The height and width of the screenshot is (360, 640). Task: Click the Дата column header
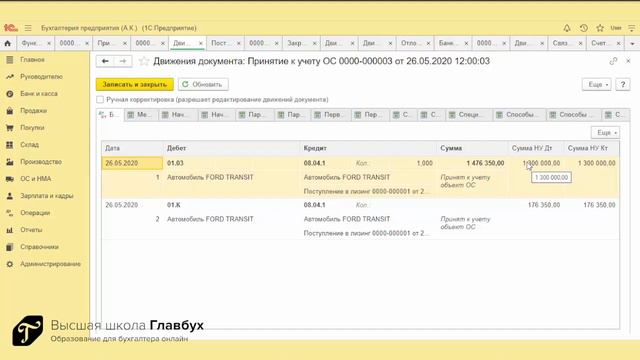[132, 148]
